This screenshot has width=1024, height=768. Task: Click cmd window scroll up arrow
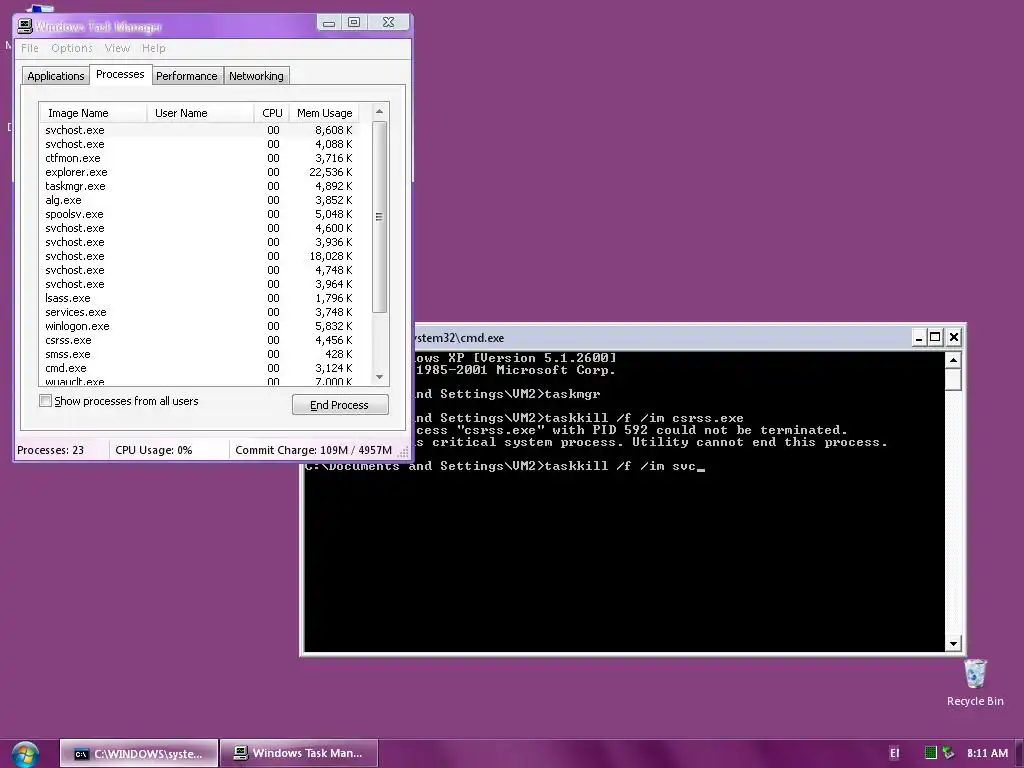pyautogui.click(x=953, y=360)
